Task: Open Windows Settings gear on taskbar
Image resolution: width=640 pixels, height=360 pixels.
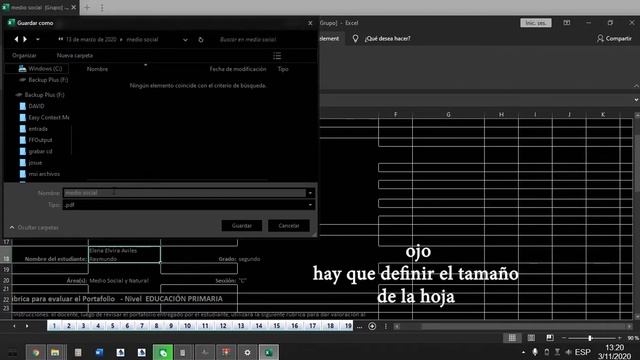Action: (x=247, y=352)
